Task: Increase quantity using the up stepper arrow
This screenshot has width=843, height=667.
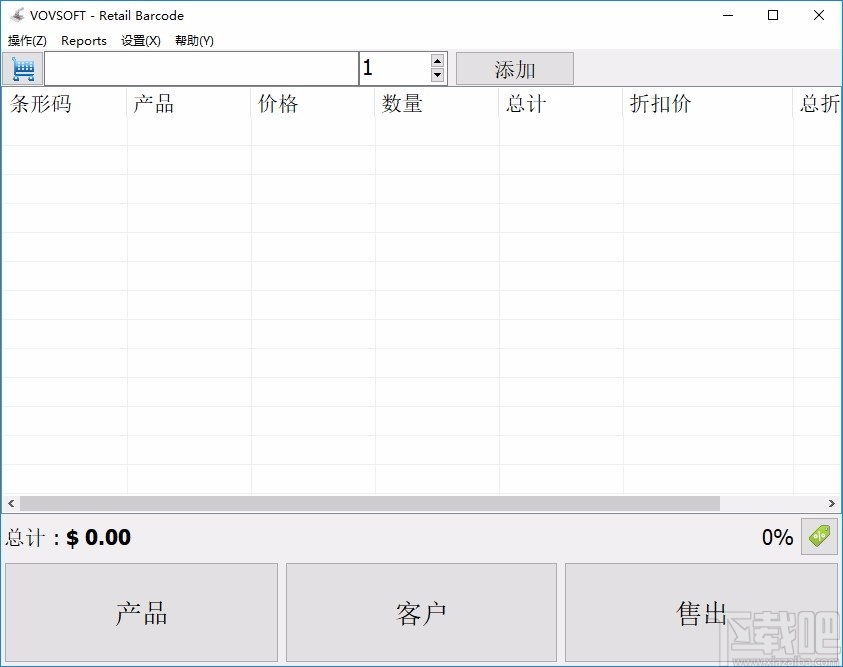Action: click(437, 61)
